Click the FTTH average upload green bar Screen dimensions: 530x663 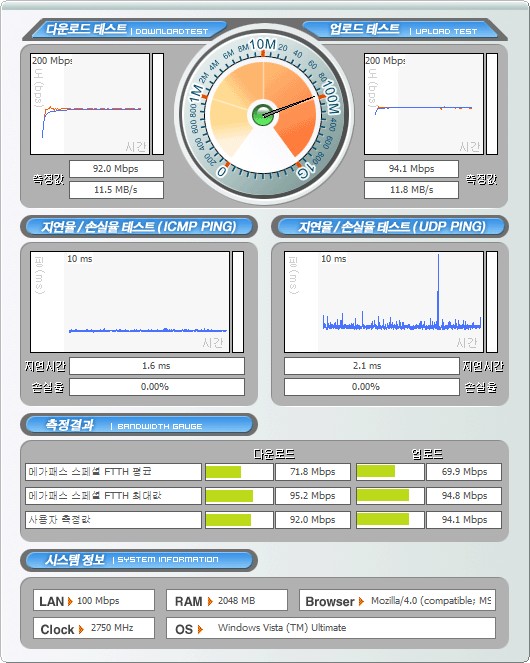tap(376, 471)
